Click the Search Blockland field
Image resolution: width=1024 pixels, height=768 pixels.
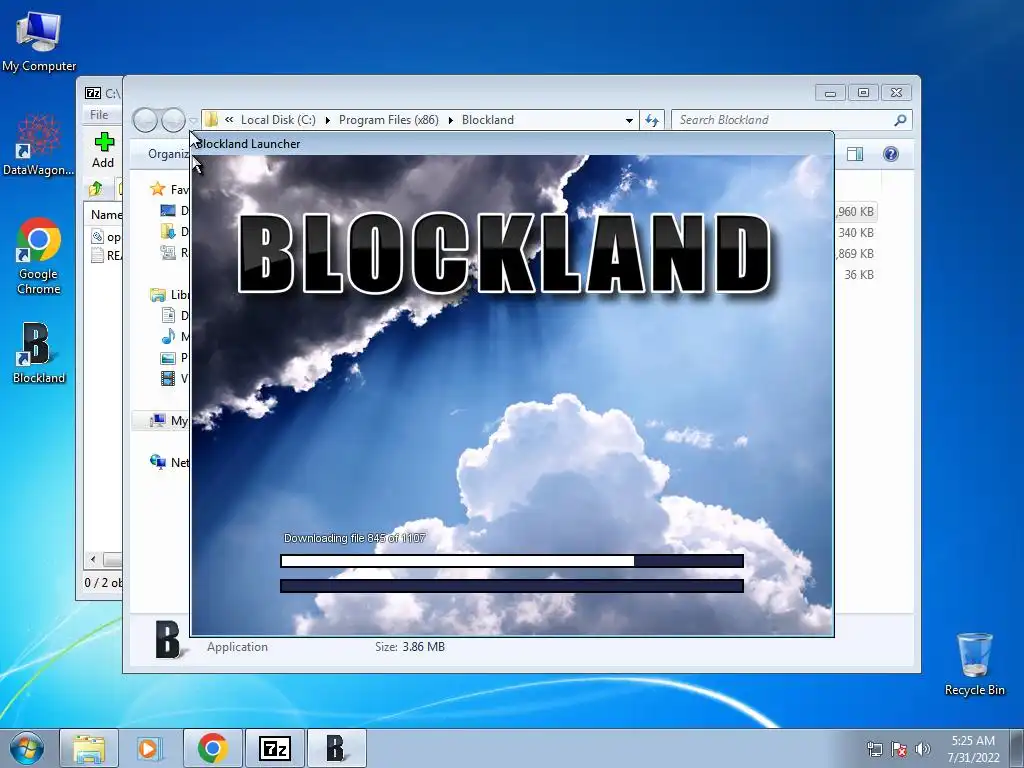click(x=782, y=120)
